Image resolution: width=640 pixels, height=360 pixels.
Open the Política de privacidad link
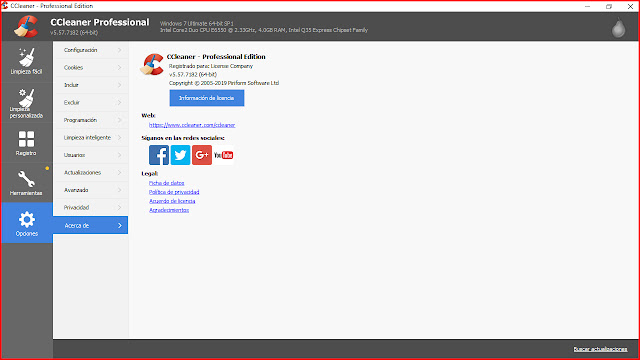[174, 192]
